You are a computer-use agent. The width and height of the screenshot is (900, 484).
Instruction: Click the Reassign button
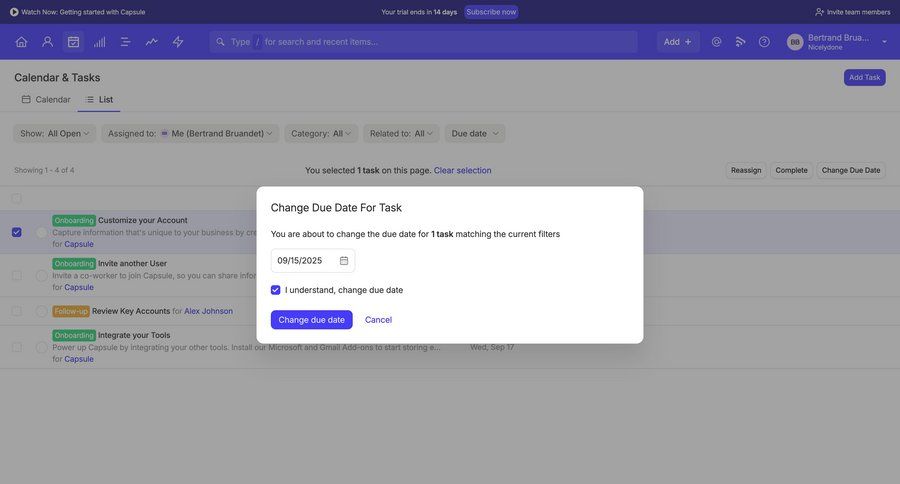(746, 171)
